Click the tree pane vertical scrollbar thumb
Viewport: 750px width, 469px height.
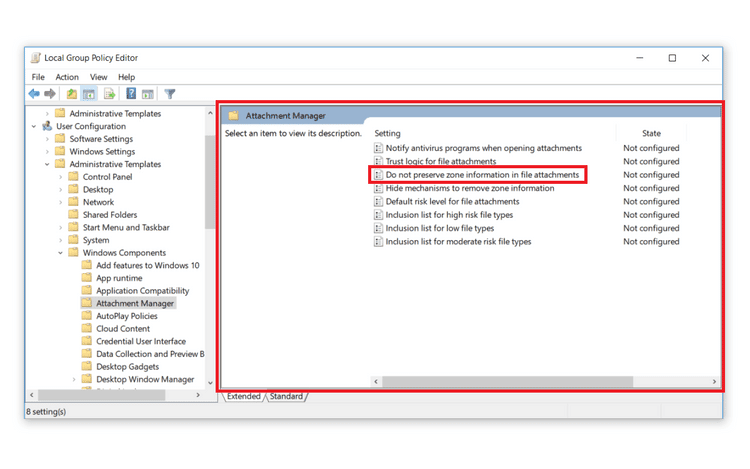(210, 182)
